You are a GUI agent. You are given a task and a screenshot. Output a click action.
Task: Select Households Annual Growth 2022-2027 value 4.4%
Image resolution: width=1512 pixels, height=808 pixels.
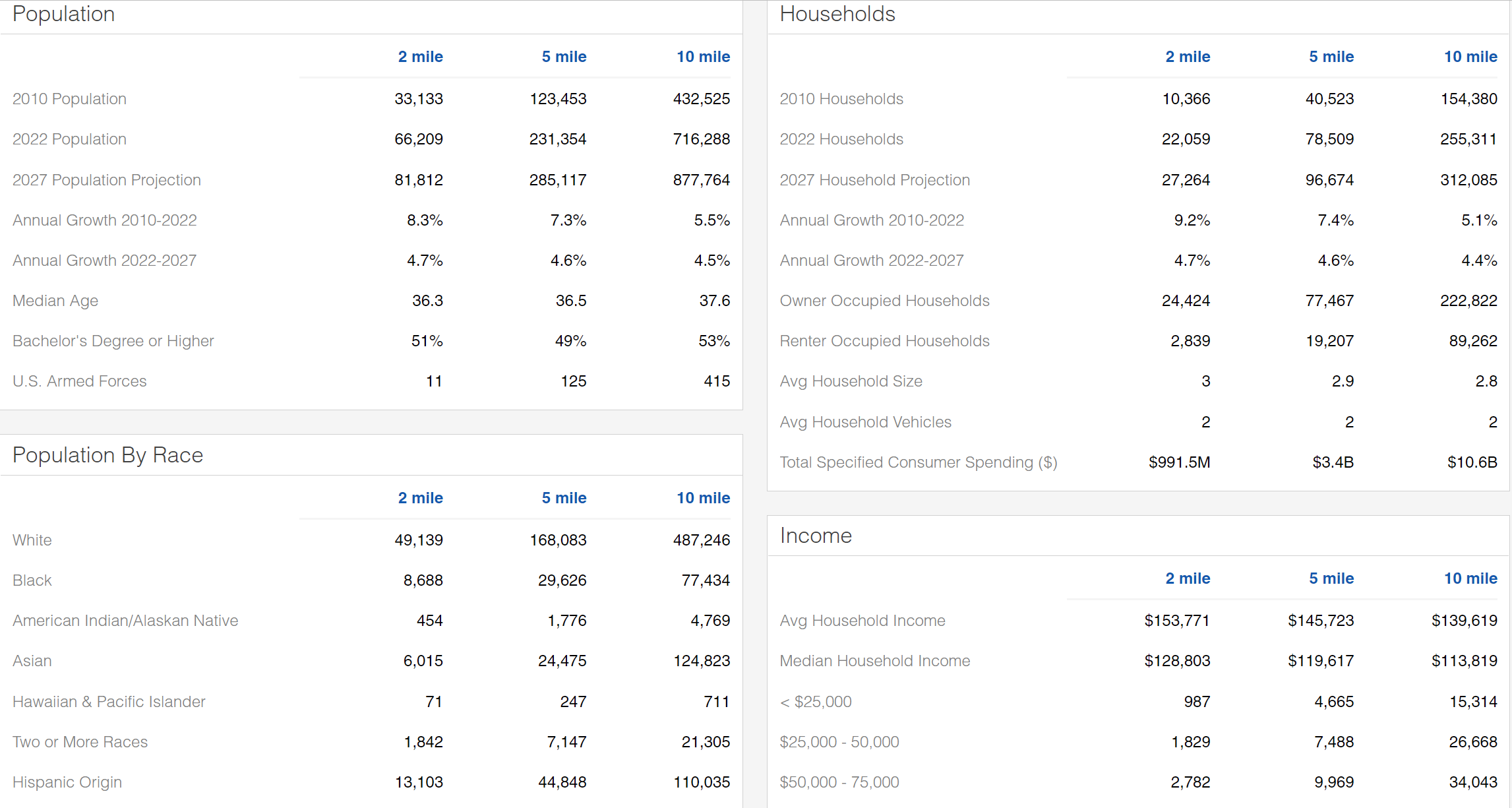tap(1480, 261)
